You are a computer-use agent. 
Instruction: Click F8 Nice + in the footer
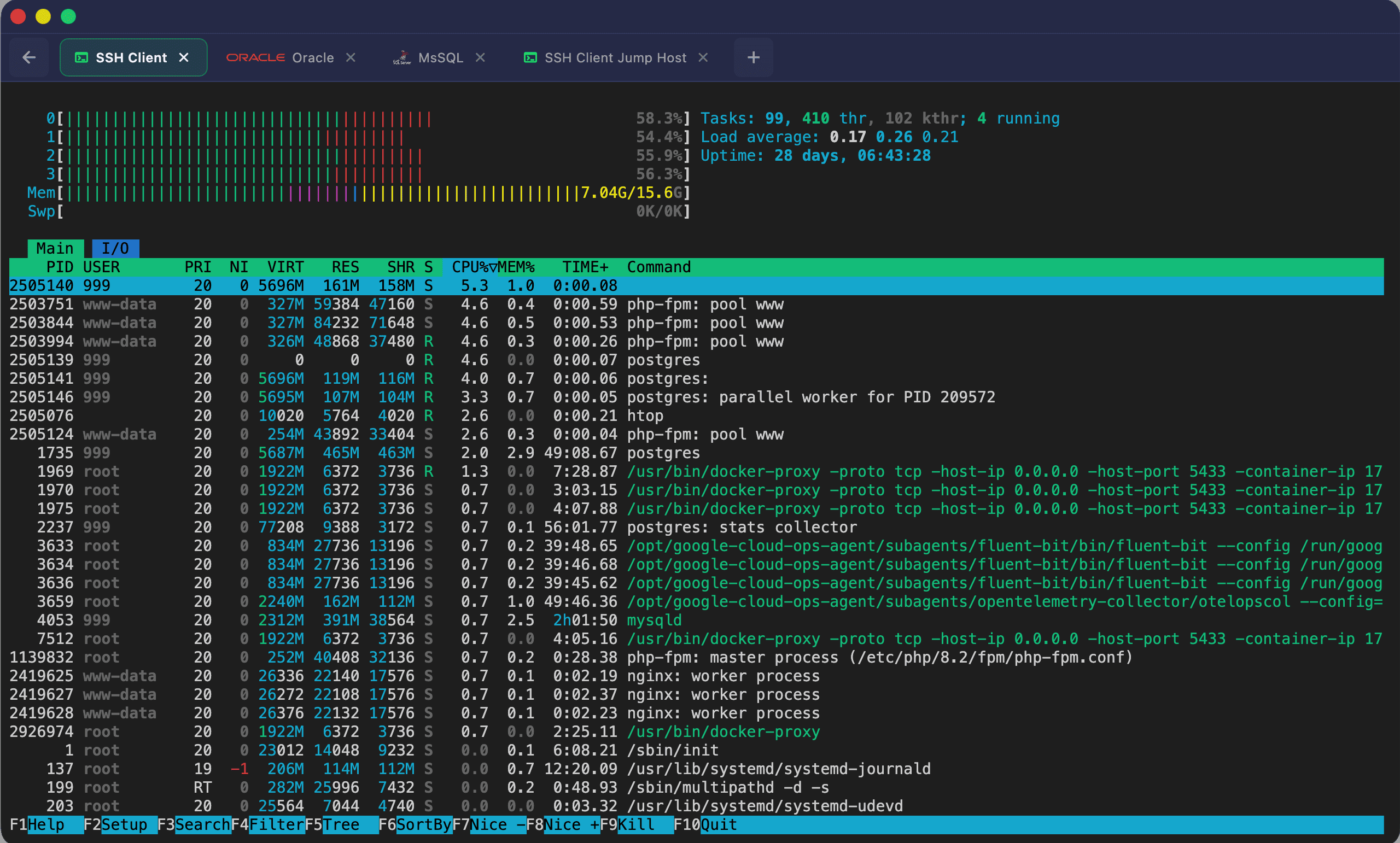[x=563, y=824]
